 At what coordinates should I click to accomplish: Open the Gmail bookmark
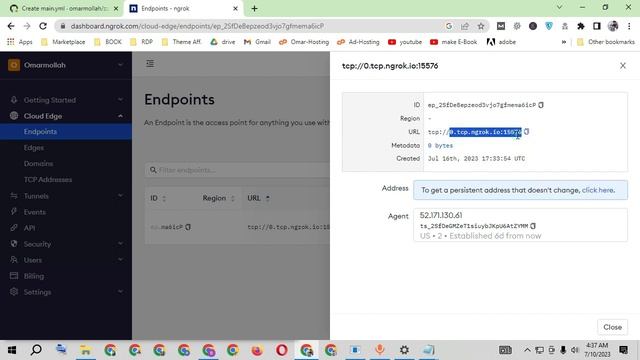click(258, 42)
